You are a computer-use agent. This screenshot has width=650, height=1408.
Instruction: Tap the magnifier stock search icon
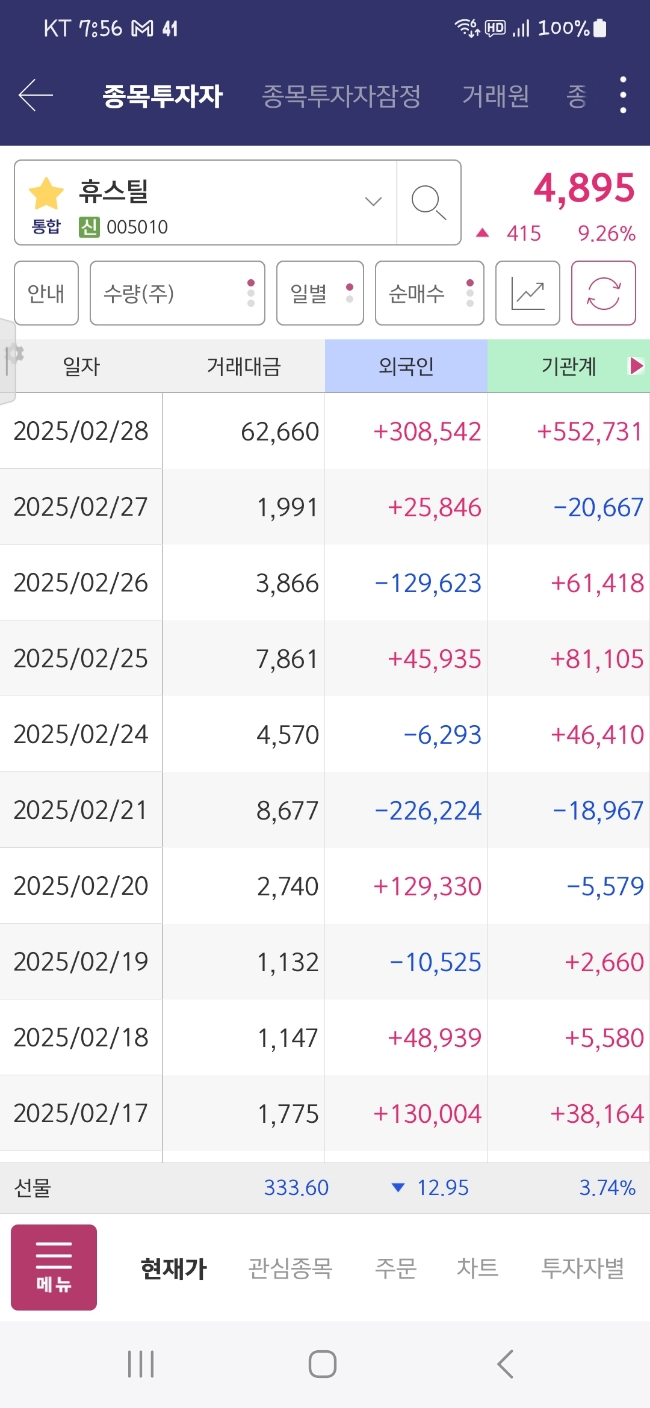[x=429, y=202]
